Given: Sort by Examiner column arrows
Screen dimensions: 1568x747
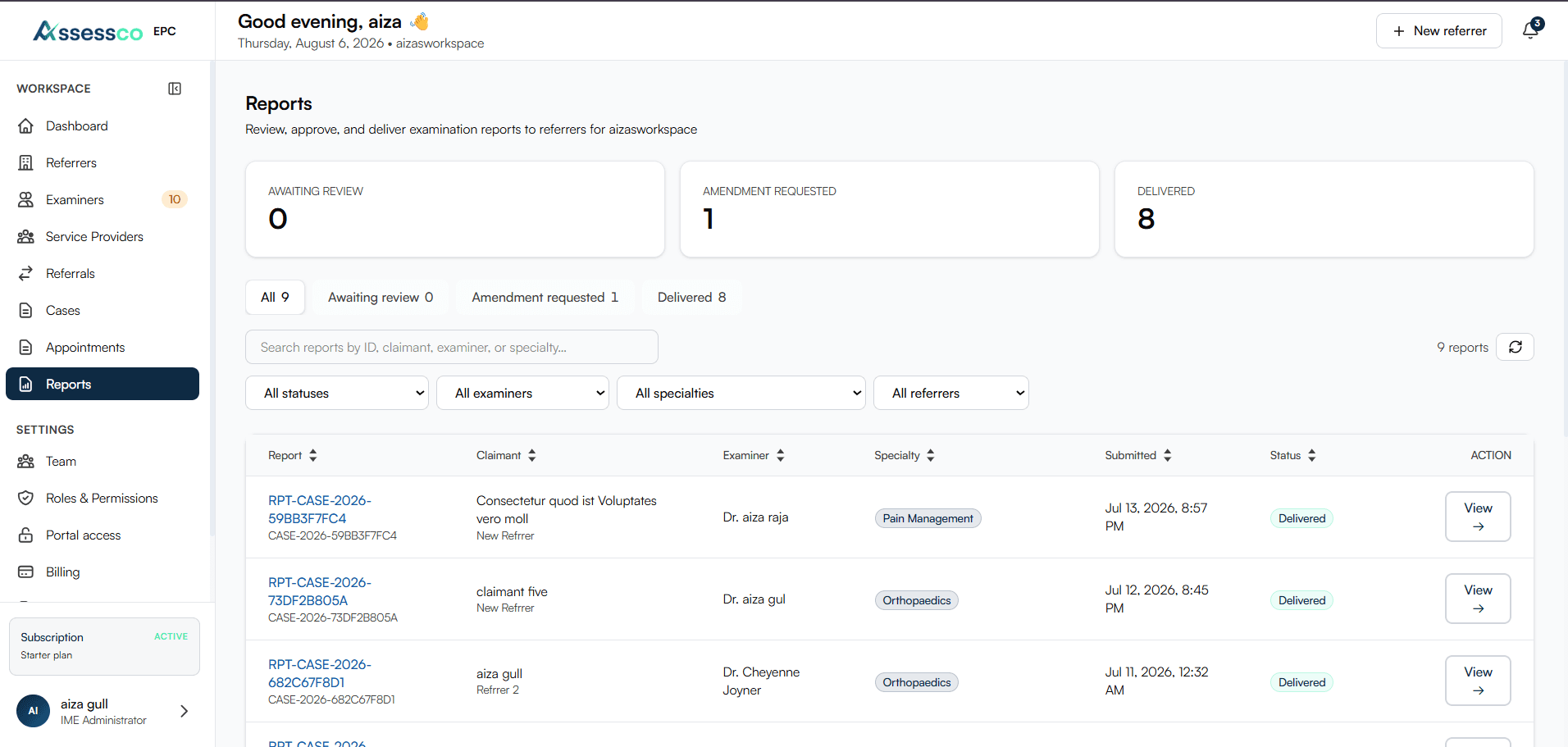Looking at the screenshot, I should [x=781, y=455].
